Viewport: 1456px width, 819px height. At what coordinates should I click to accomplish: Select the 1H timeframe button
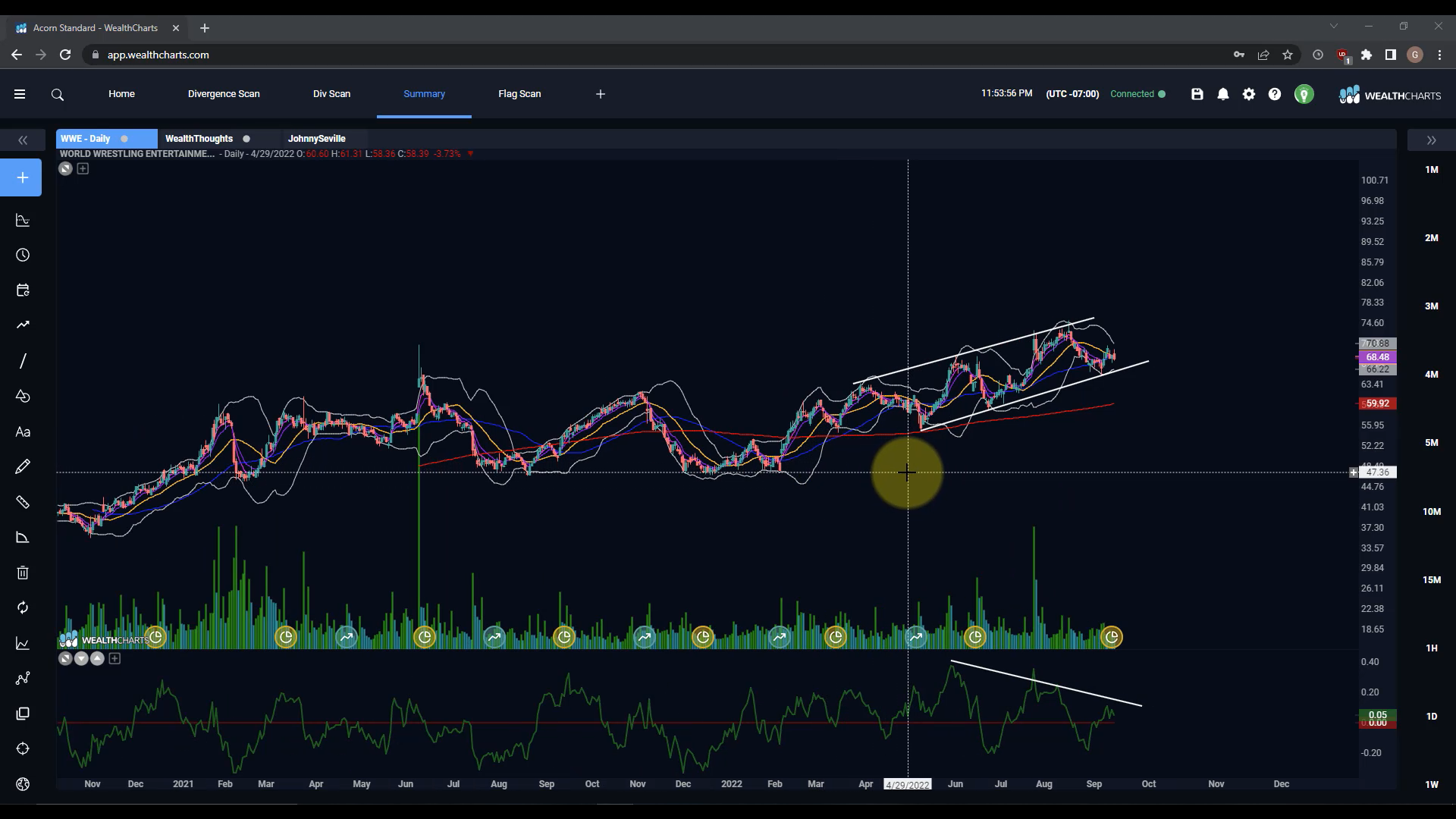click(x=1432, y=648)
